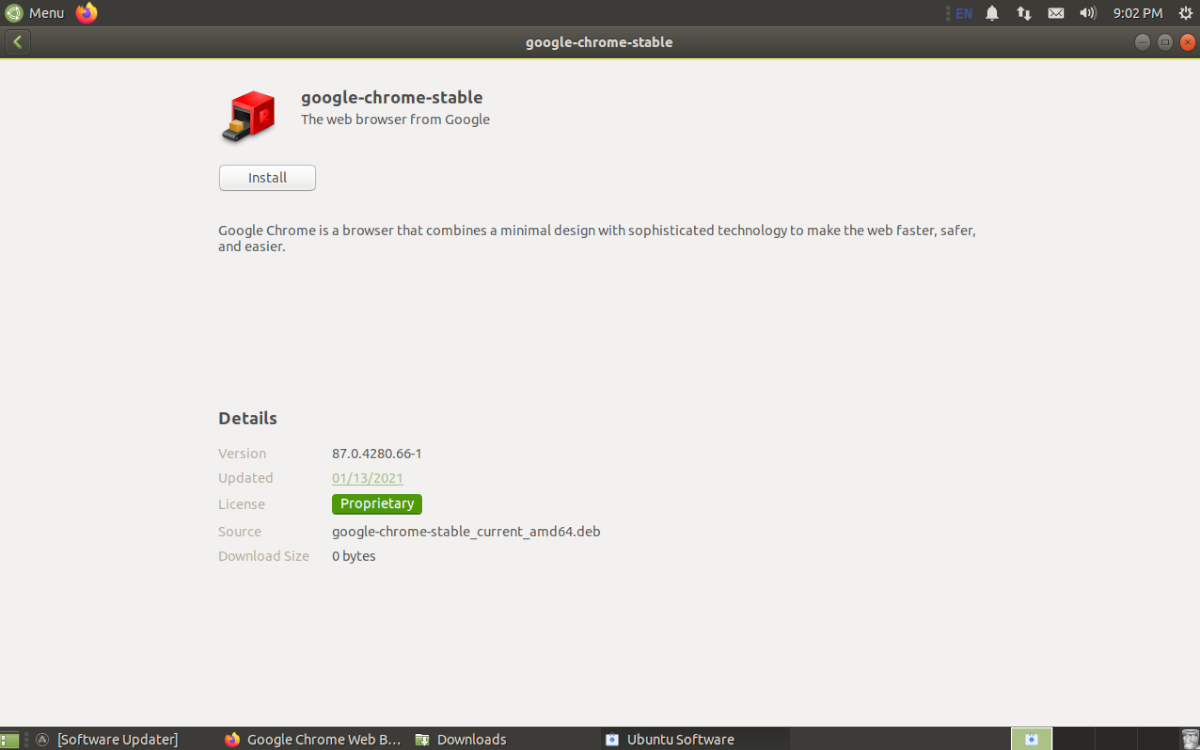
Task: Open the session power gear menu
Action: pos(1185,13)
